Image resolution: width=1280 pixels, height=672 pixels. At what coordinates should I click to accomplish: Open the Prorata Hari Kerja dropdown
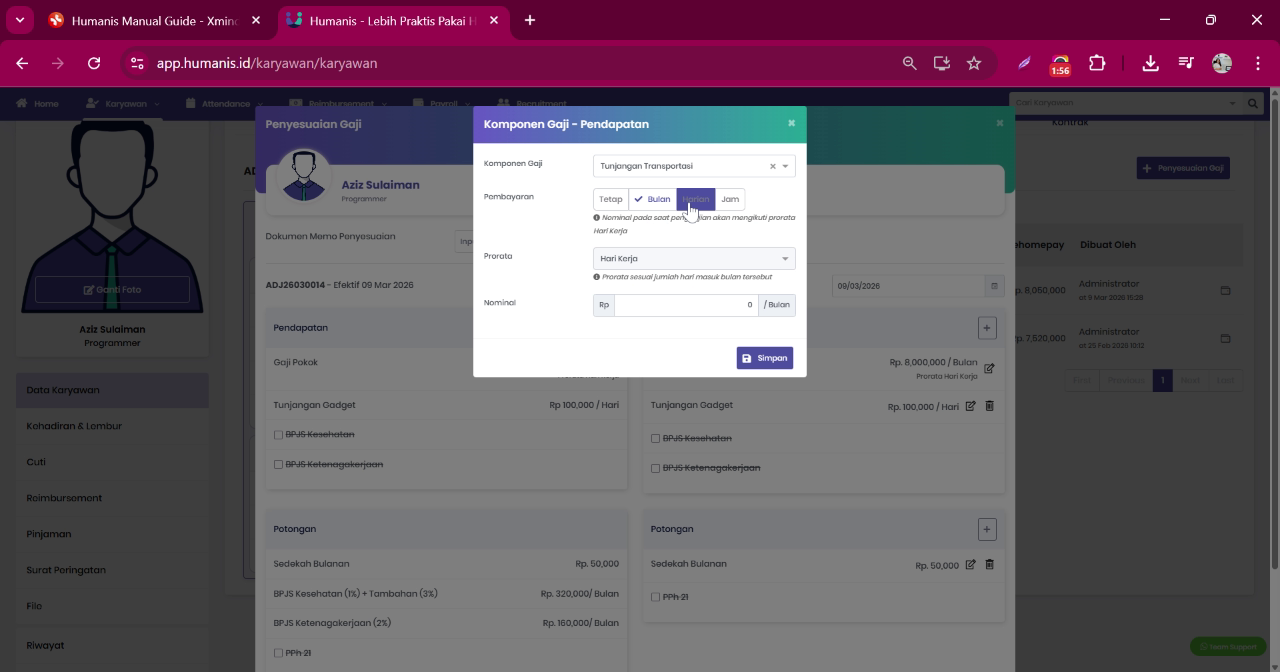pyautogui.click(x=694, y=259)
